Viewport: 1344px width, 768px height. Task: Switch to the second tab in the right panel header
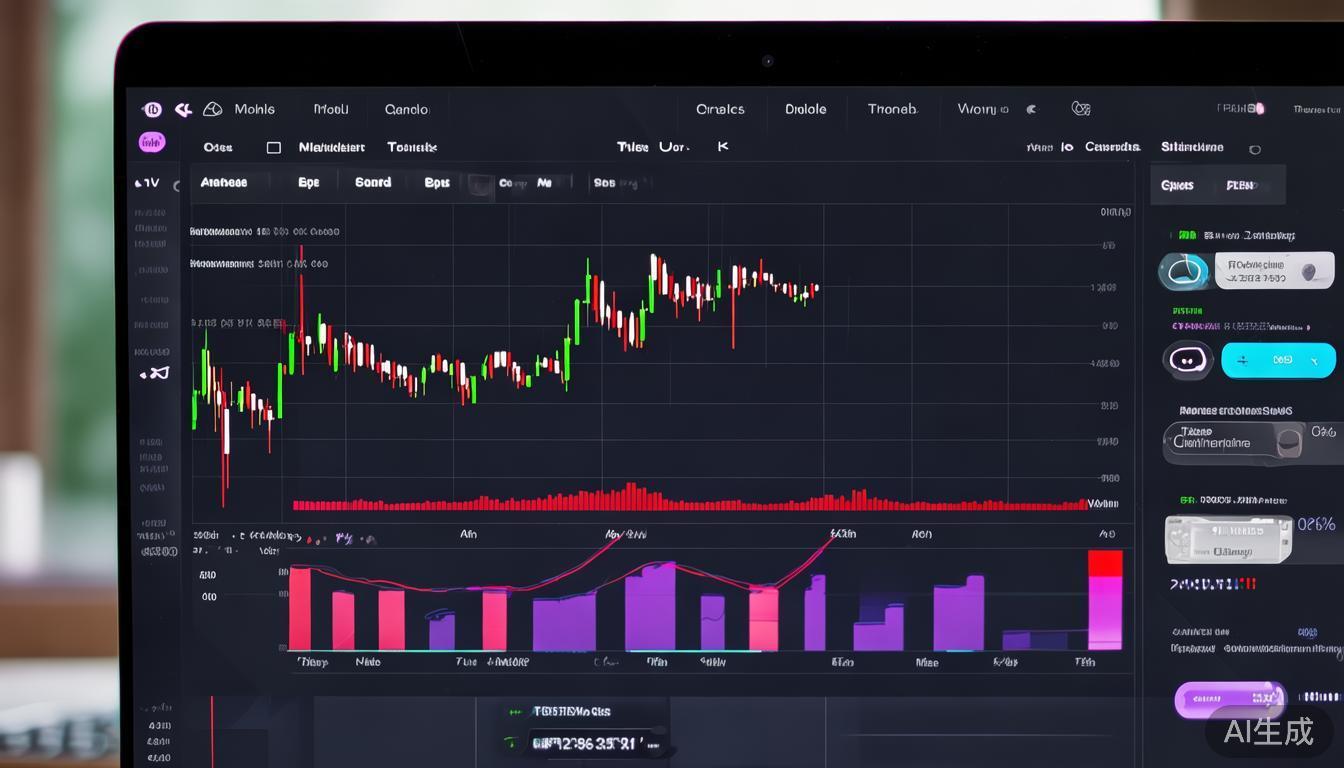[x=1242, y=185]
